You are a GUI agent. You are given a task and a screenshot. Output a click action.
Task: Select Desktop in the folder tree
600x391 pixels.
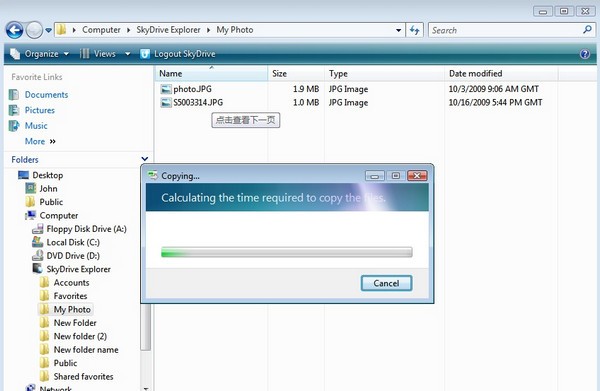[48, 175]
